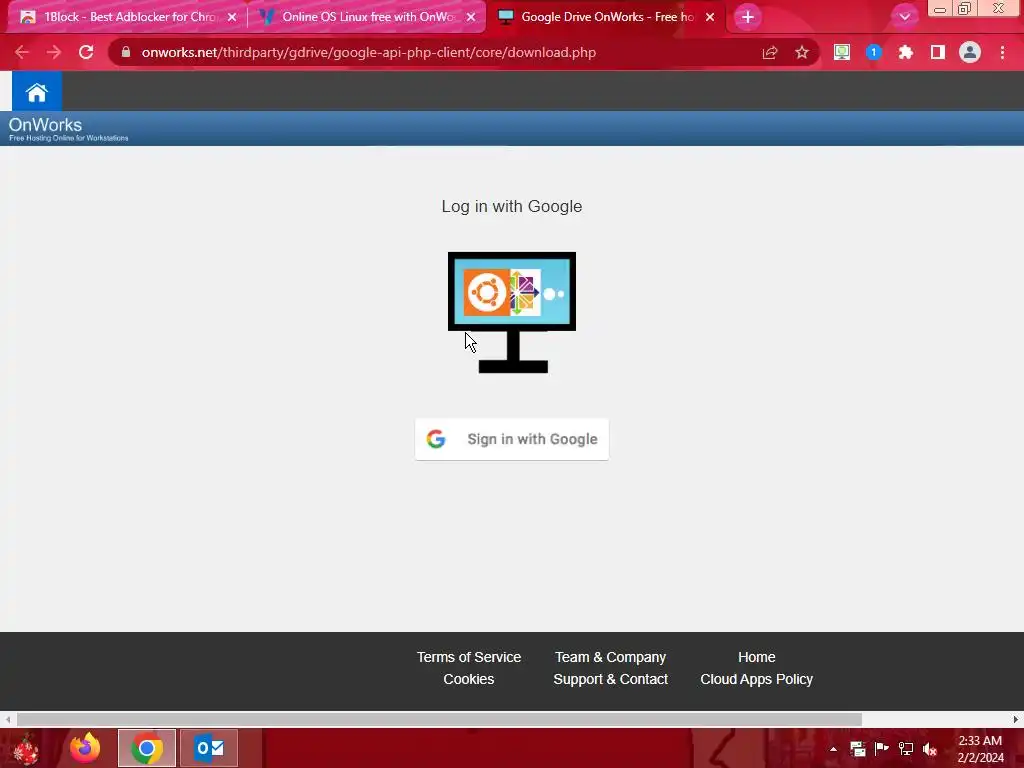The height and width of the screenshot is (768, 1024).
Task: Click the Sign in with Google button
Action: tap(511, 439)
